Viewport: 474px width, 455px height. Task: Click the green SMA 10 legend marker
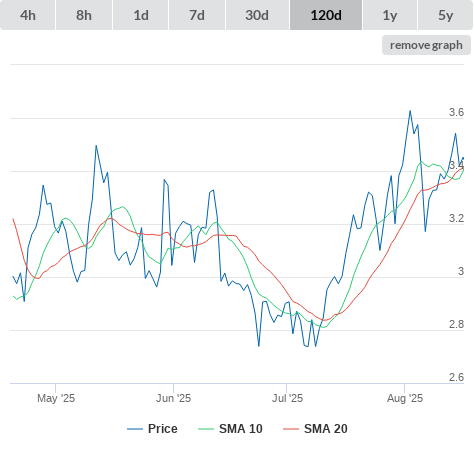pyautogui.click(x=206, y=429)
